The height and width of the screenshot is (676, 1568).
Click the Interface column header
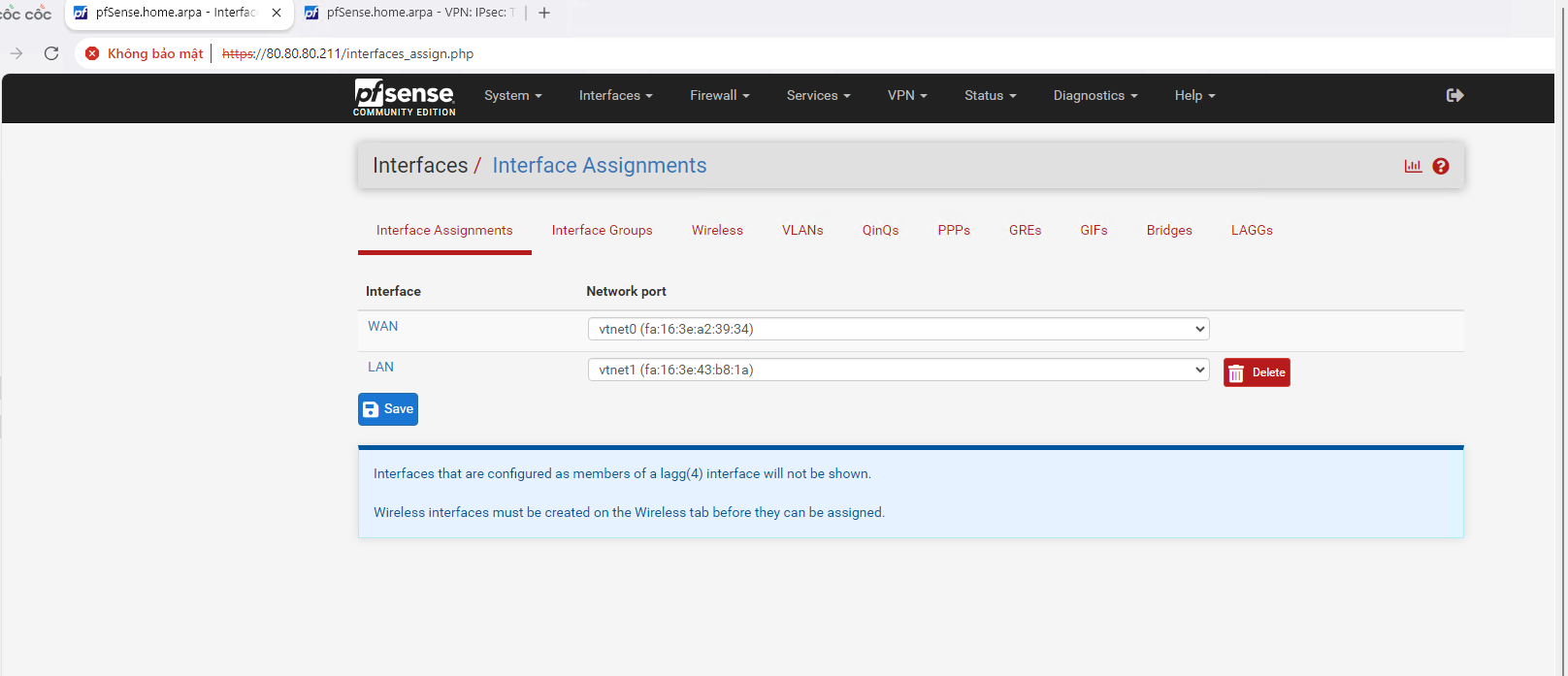(x=393, y=291)
